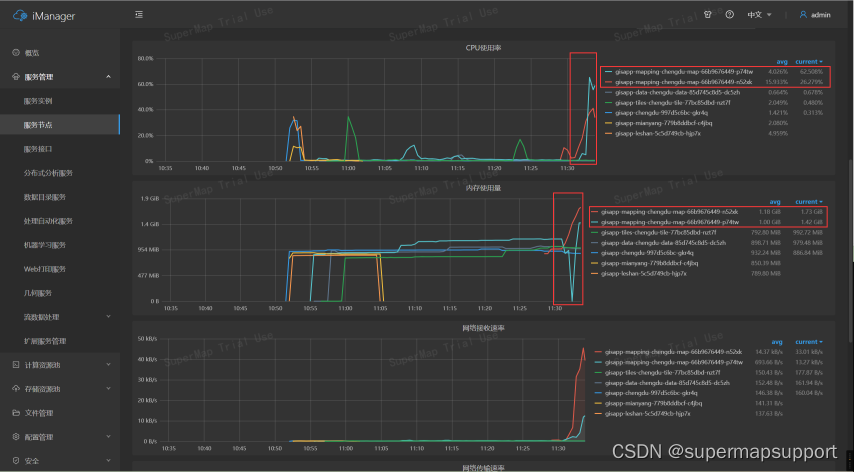Click the admin user avatar icon
Image resolution: width=854 pixels, height=472 pixels.
803,15
